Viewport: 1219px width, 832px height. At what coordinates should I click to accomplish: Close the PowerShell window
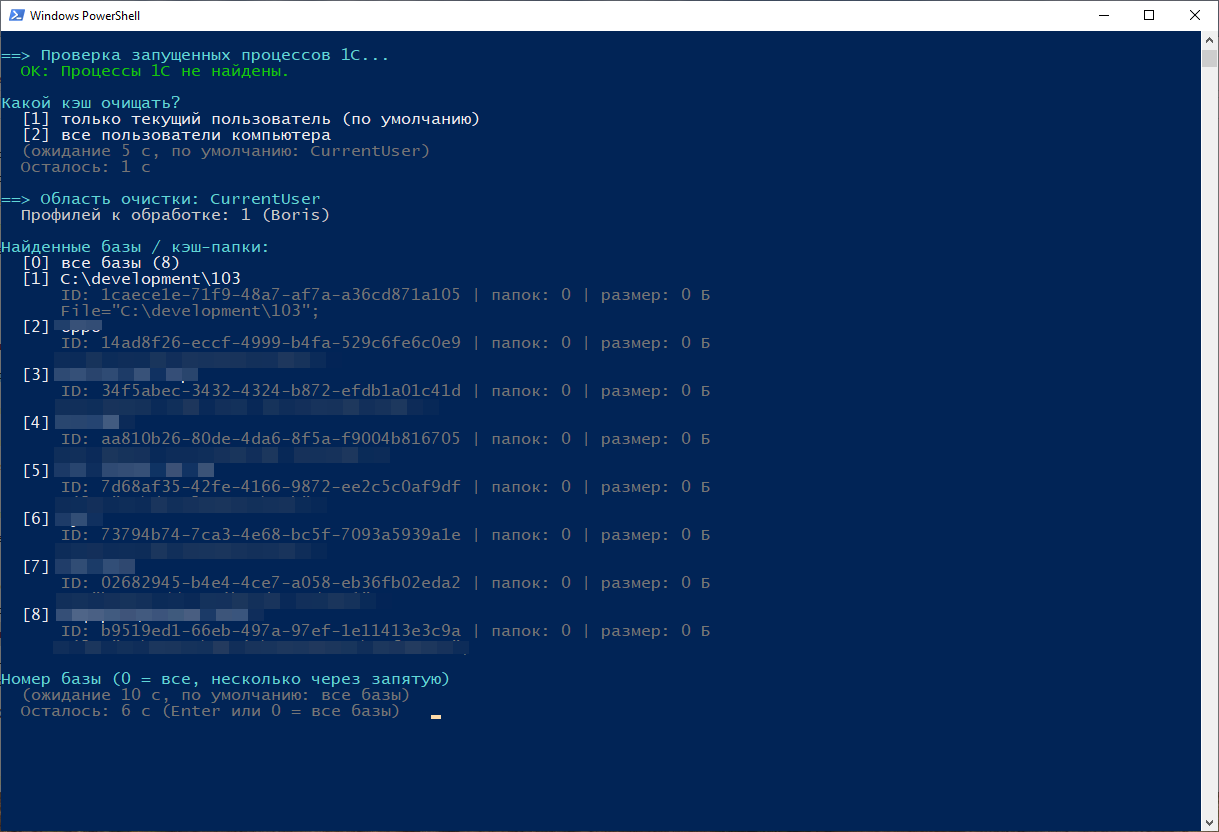pyautogui.click(x=1195, y=15)
